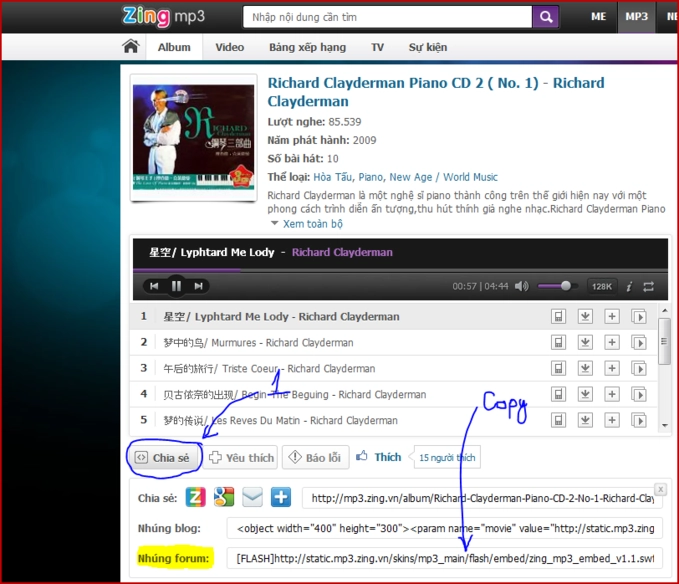This screenshot has height=584, width=679.
Task: Set ringtone for the Murmures track
Action: 558,342
